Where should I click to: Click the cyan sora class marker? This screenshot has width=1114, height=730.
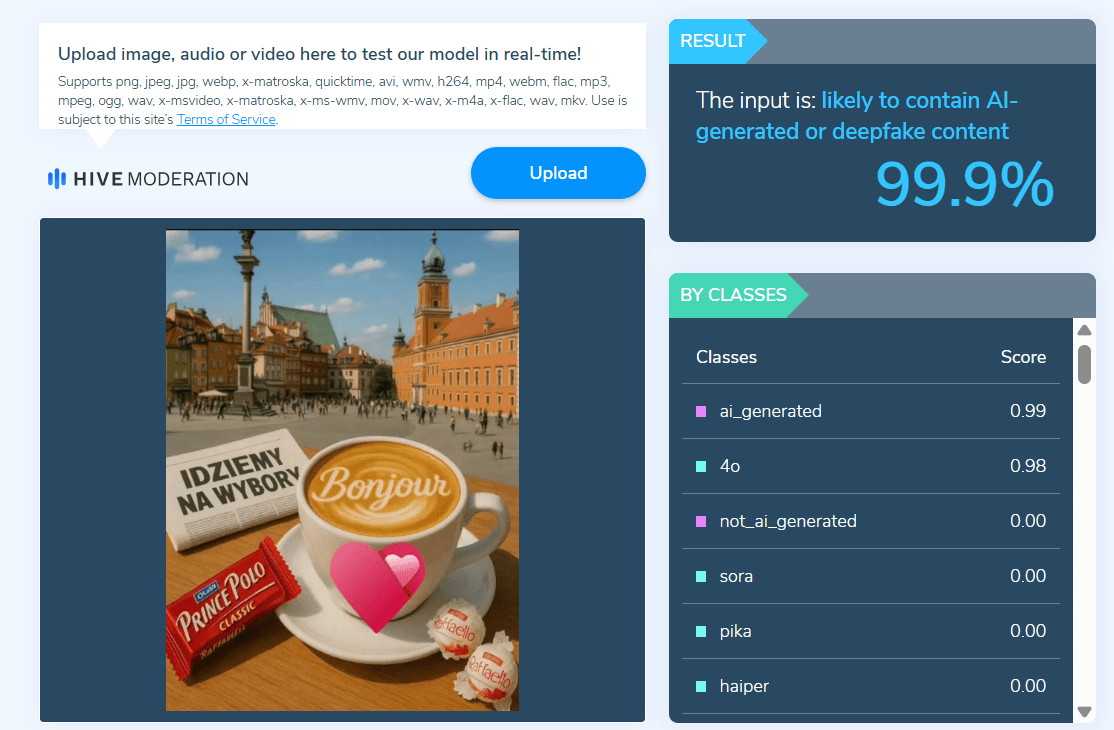click(x=701, y=577)
